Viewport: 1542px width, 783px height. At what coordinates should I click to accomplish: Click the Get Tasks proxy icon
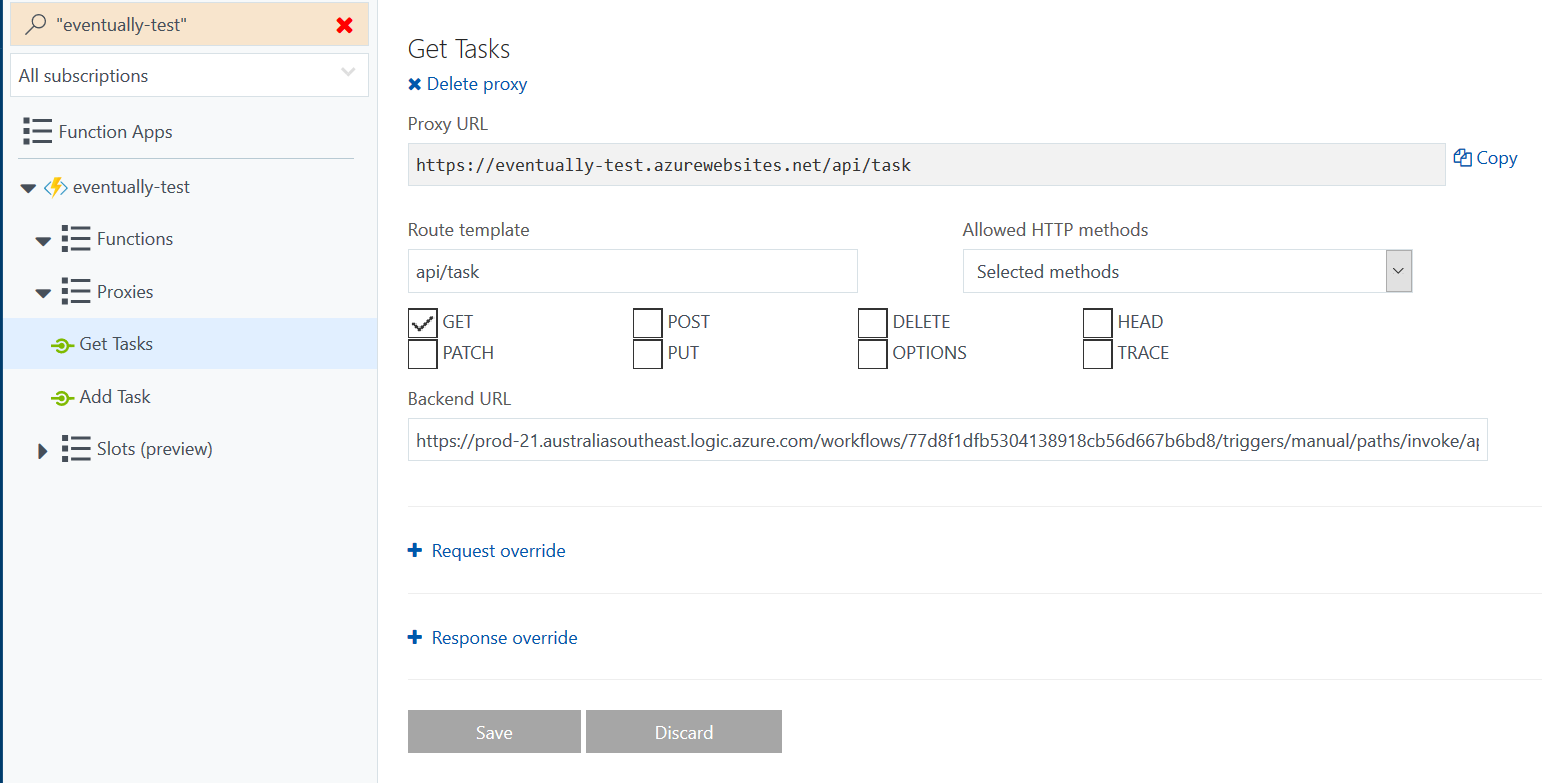[x=62, y=345]
